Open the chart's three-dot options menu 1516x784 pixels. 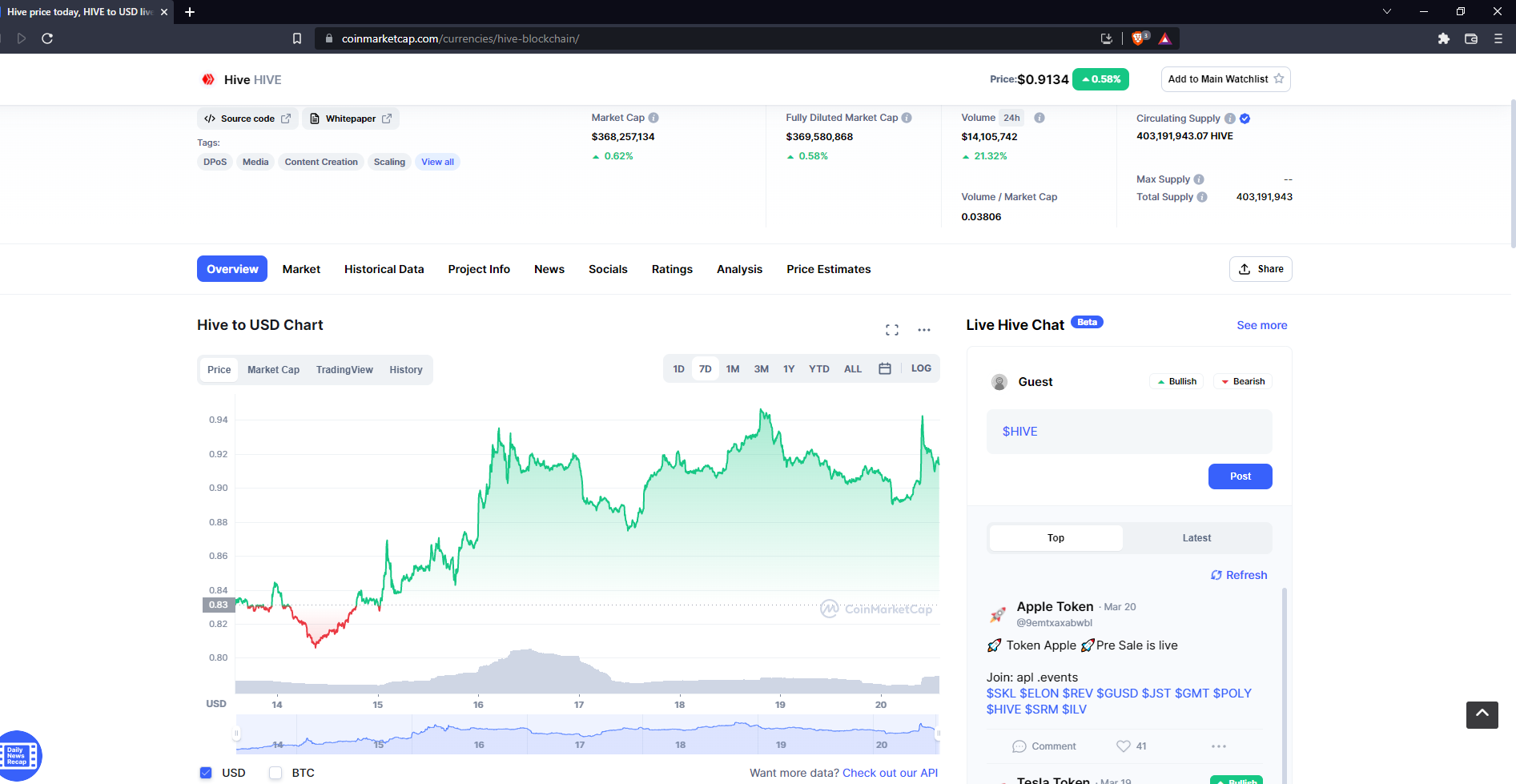924,330
